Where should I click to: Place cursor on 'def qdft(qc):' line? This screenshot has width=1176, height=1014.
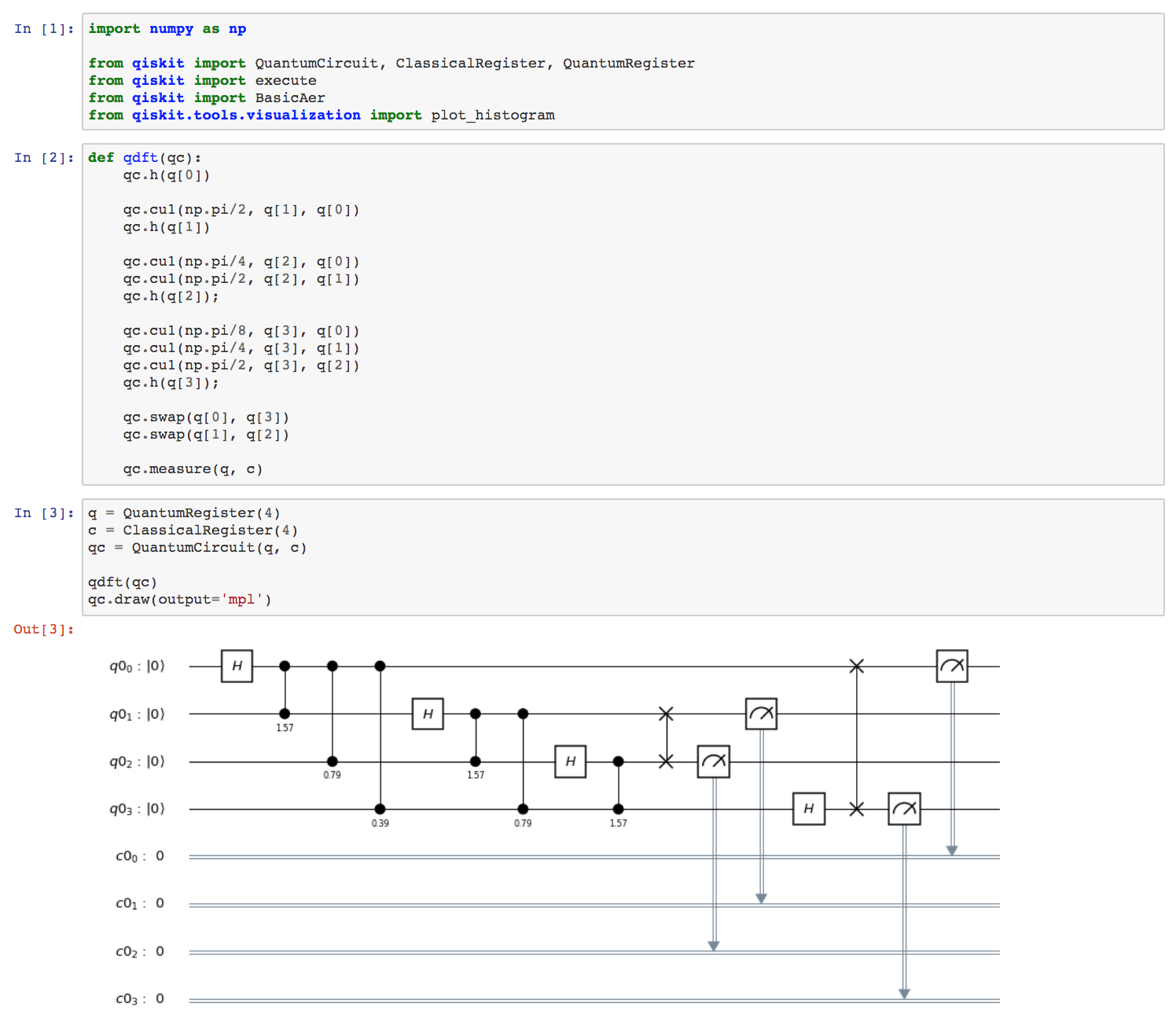click(145, 158)
